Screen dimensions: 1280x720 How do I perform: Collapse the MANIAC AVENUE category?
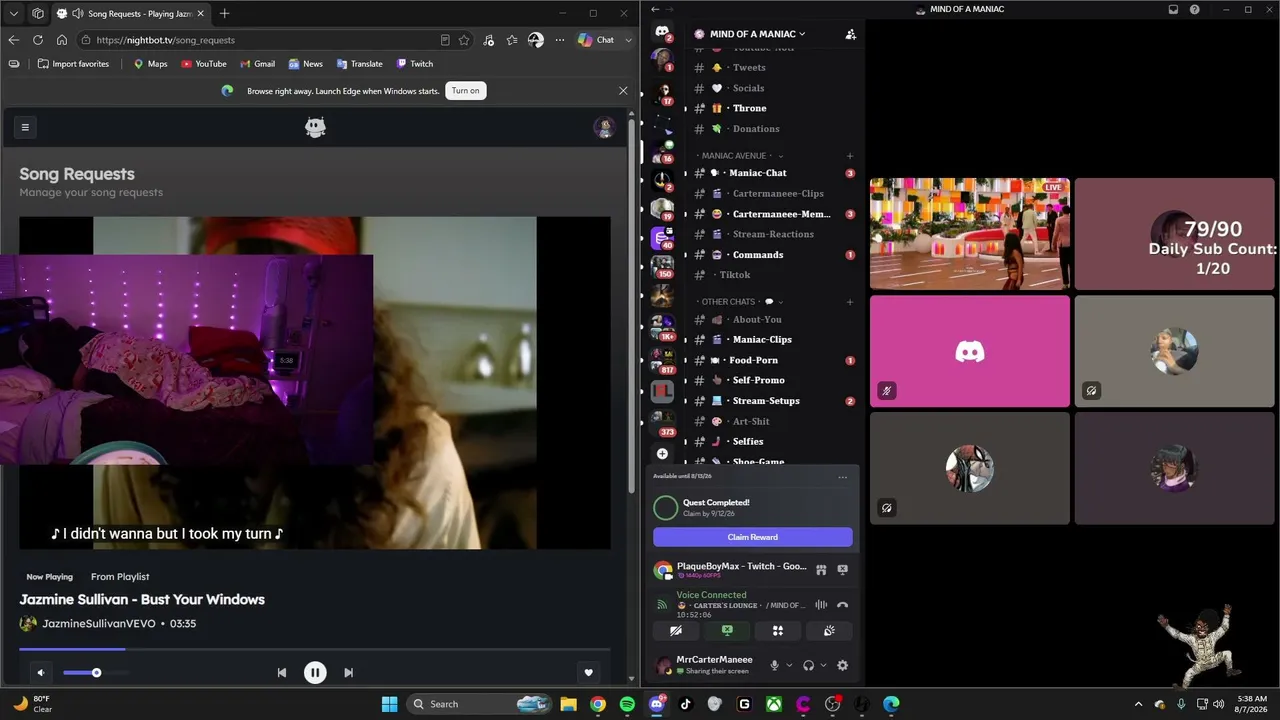740,156
